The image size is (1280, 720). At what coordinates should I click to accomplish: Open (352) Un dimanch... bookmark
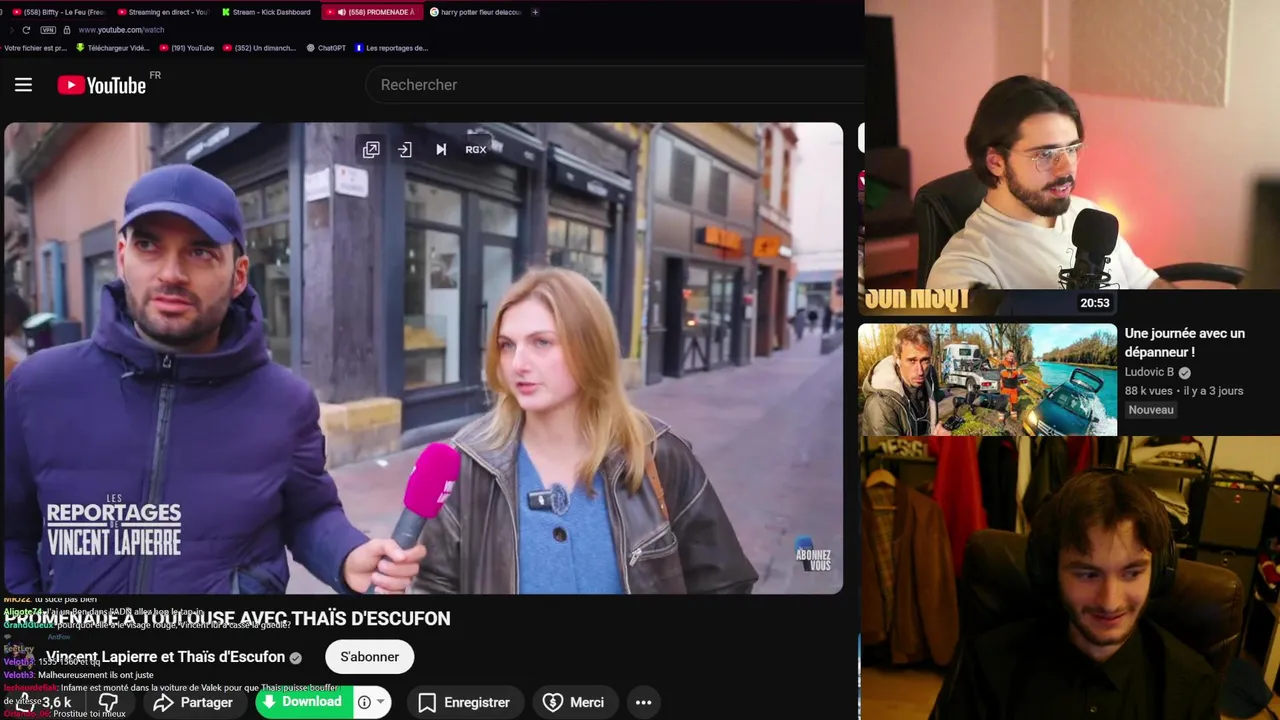pos(259,48)
